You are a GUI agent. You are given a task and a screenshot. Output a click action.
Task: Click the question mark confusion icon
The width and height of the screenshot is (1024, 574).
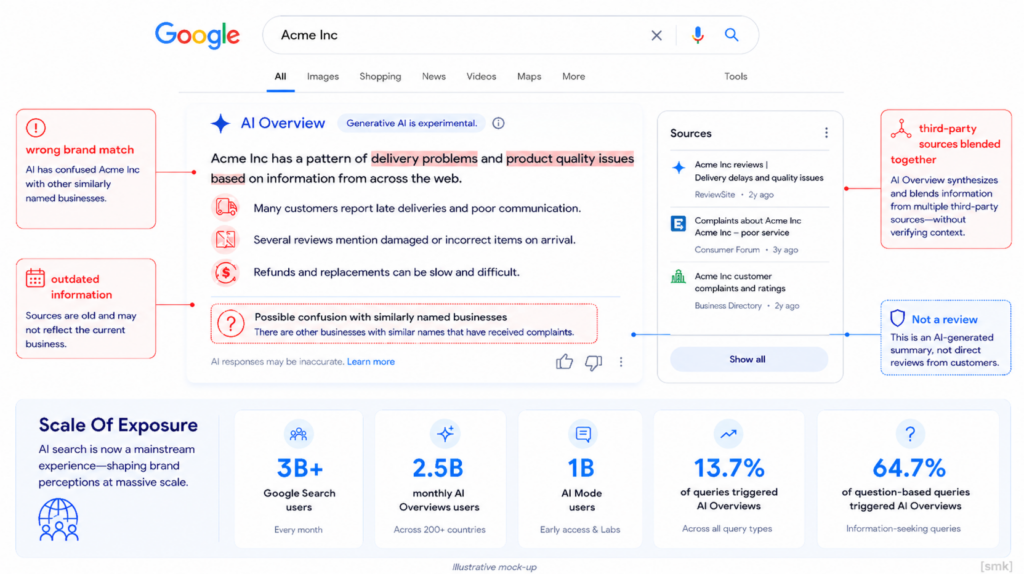(231, 324)
